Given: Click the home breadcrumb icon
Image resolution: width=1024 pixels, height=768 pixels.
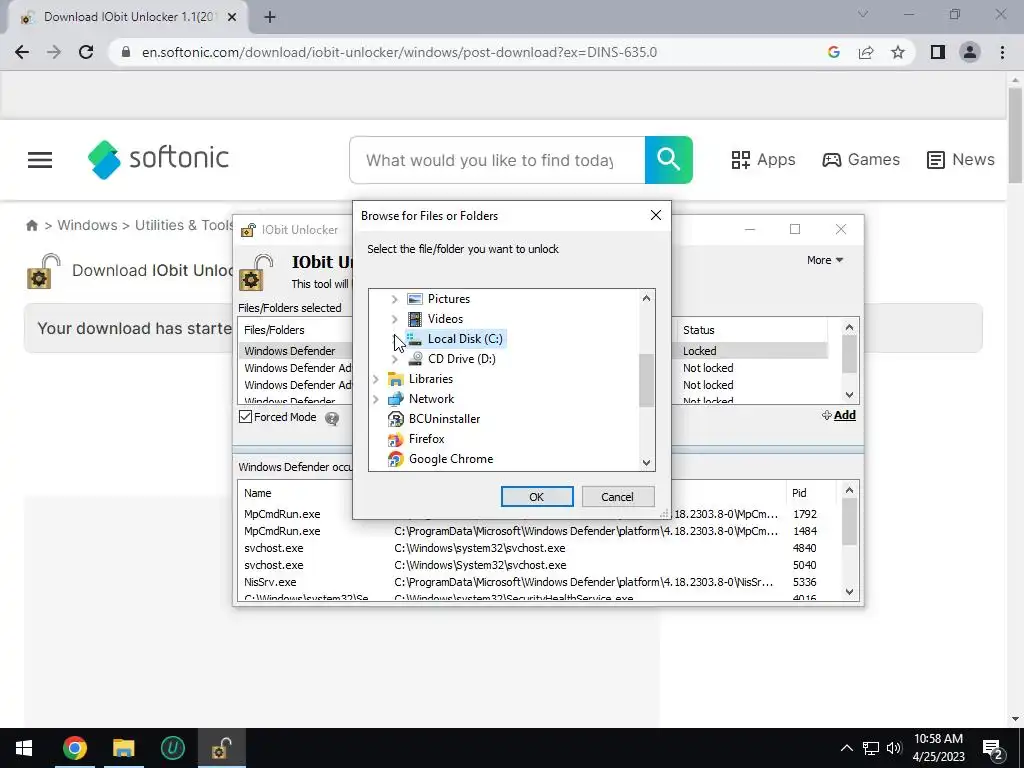Looking at the screenshot, I should [31, 225].
